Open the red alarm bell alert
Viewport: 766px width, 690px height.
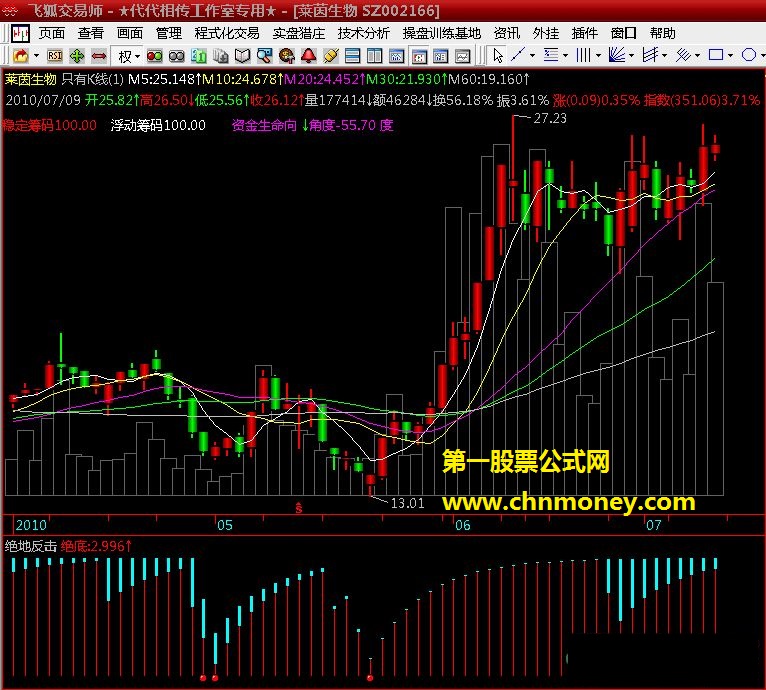point(309,56)
